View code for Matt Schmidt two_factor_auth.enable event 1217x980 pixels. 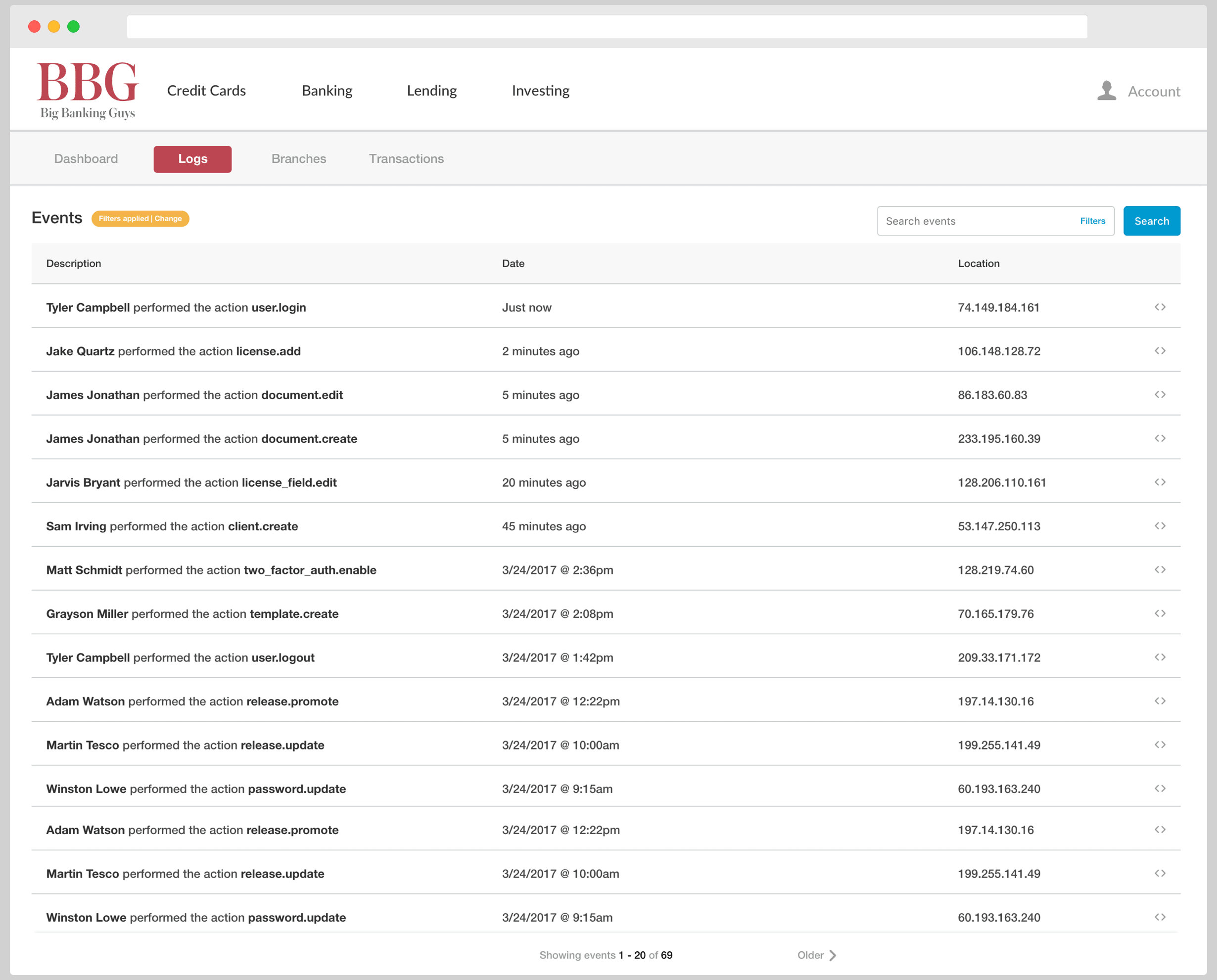point(1161,569)
